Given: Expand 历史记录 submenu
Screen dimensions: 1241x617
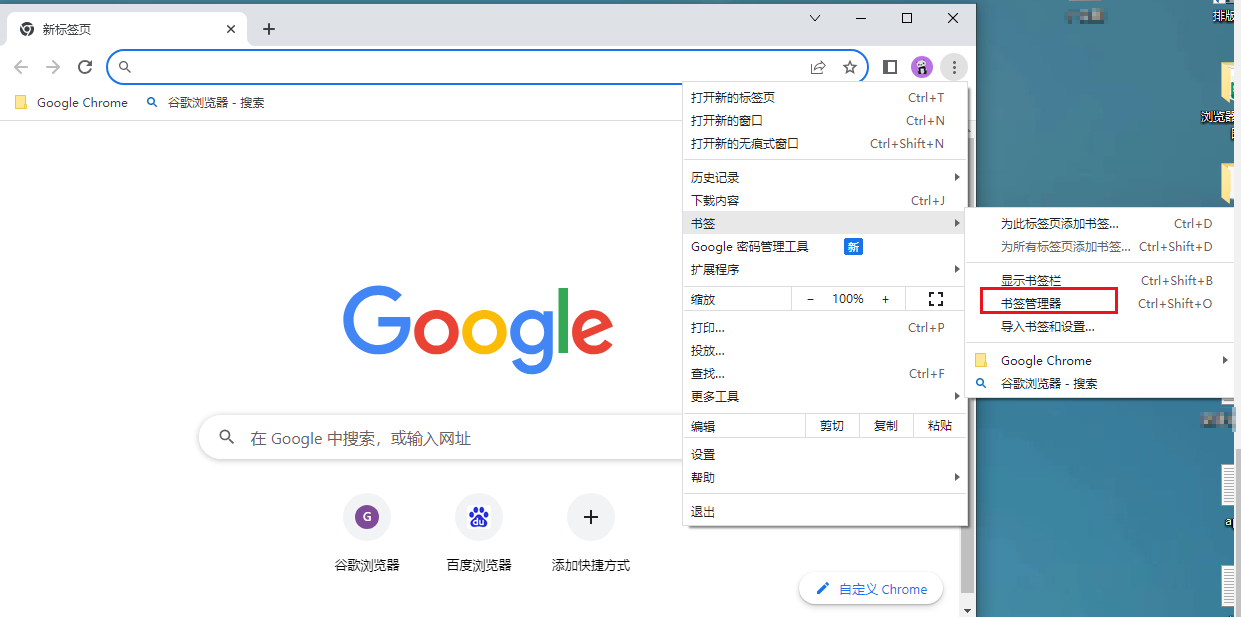Looking at the screenshot, I should [x=825, y=177].
